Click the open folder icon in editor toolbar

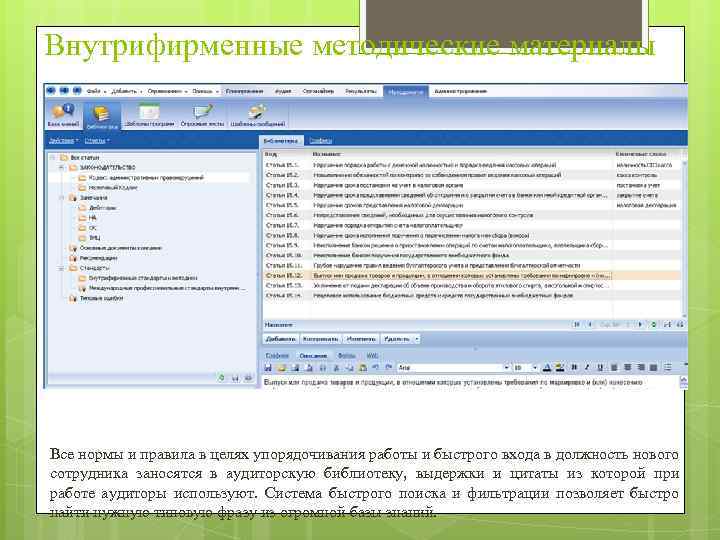(281, 368)
